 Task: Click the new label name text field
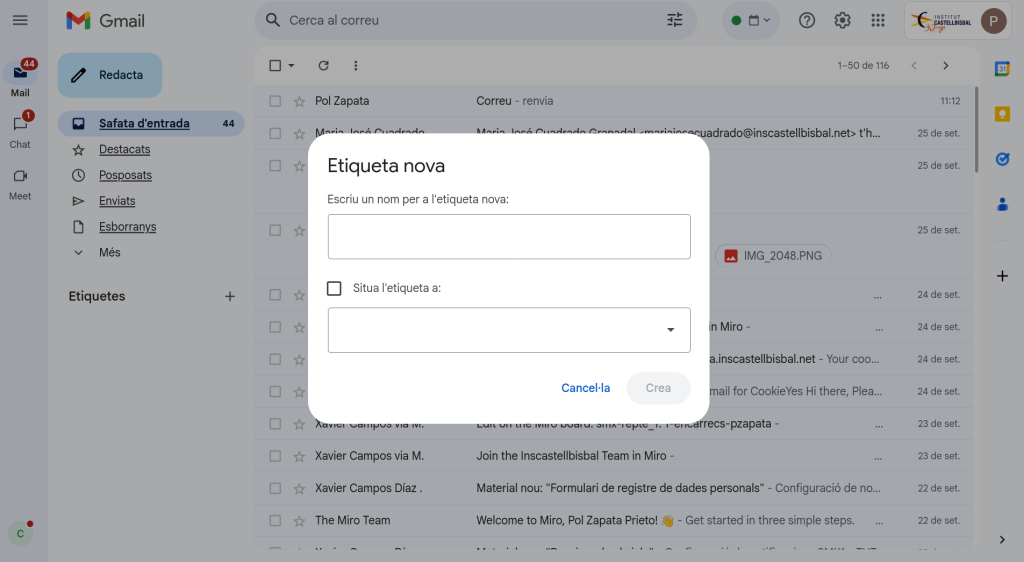(509, 237)
